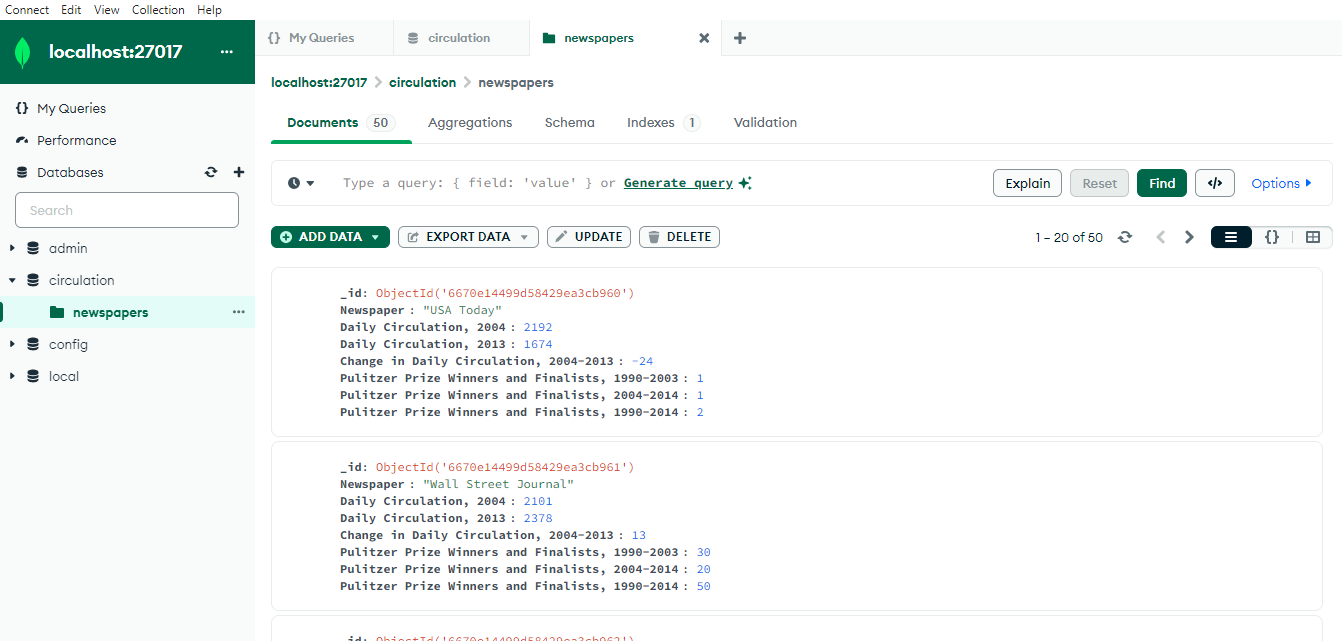Click the change value -24
The image size is (1342, 641).
coord(642,361)
